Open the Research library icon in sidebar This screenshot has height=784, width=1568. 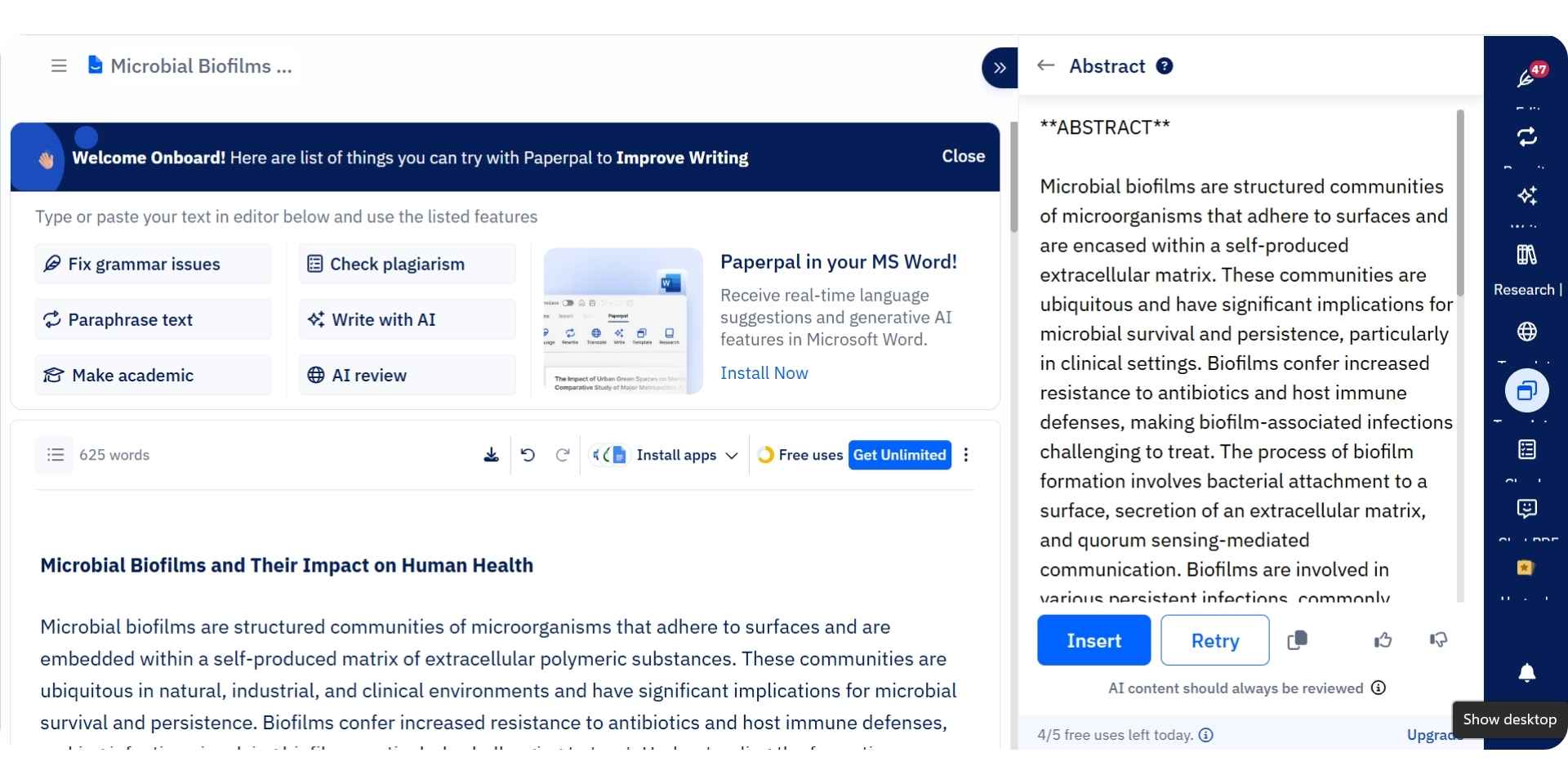click(x=1526, y=256)
